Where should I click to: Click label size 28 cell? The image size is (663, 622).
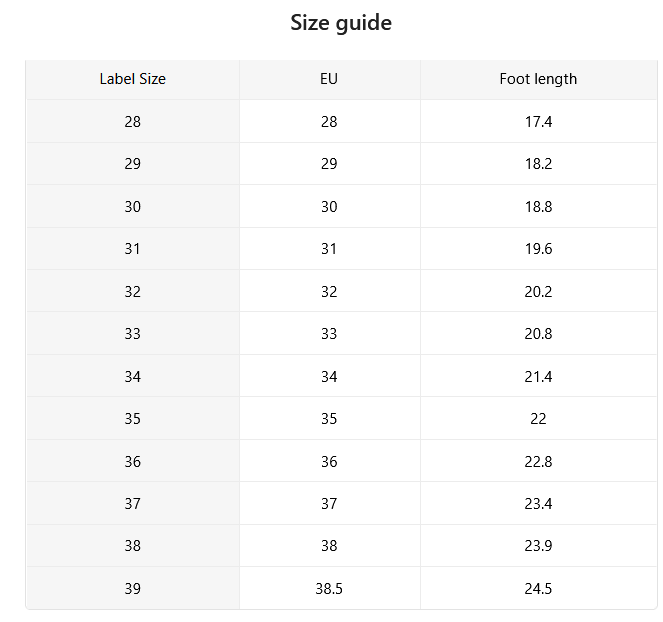click(x=133, y=122)
